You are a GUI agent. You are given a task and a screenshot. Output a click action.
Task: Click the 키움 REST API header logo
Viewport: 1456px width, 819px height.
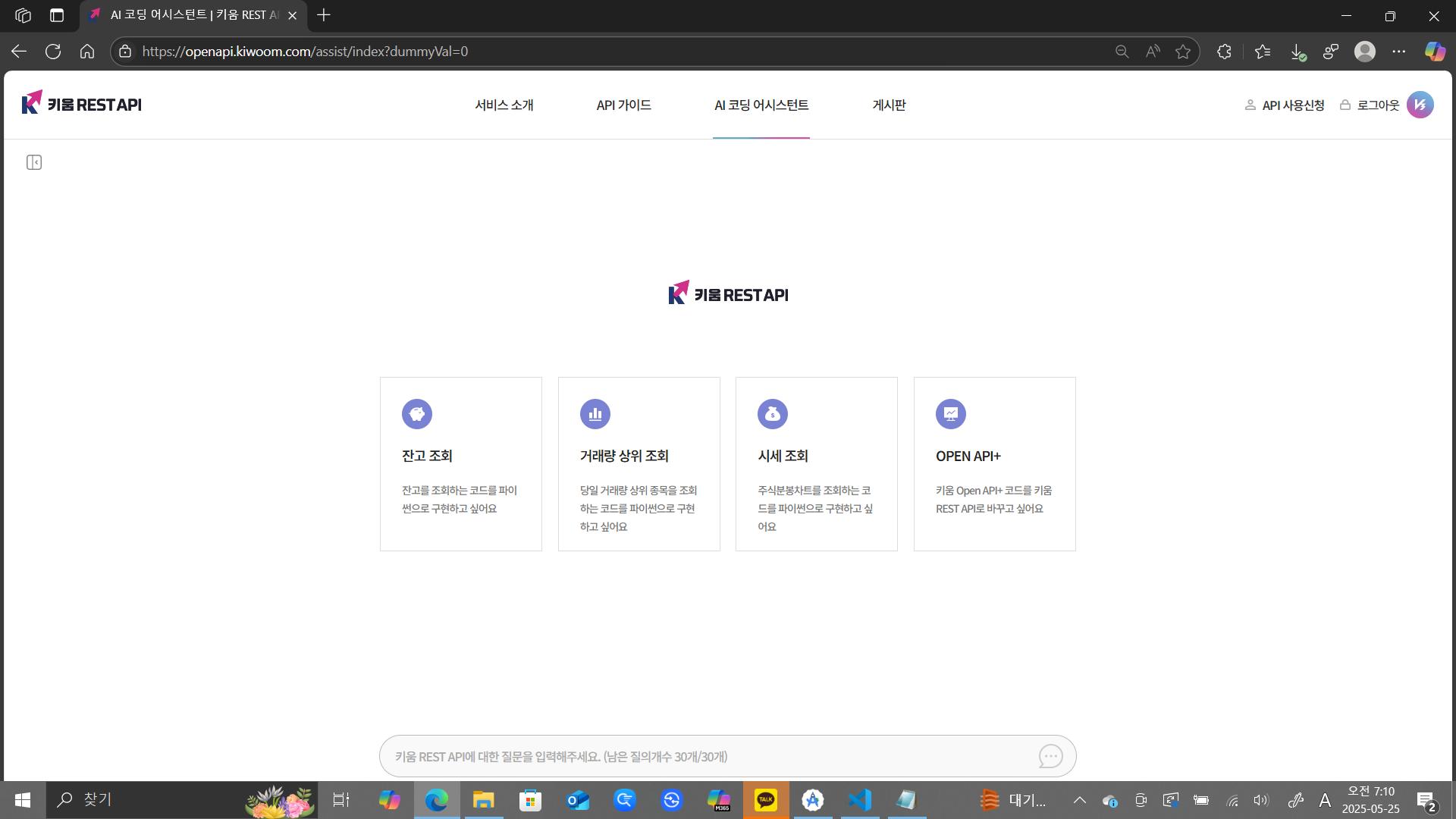click(x=82, y=103)
